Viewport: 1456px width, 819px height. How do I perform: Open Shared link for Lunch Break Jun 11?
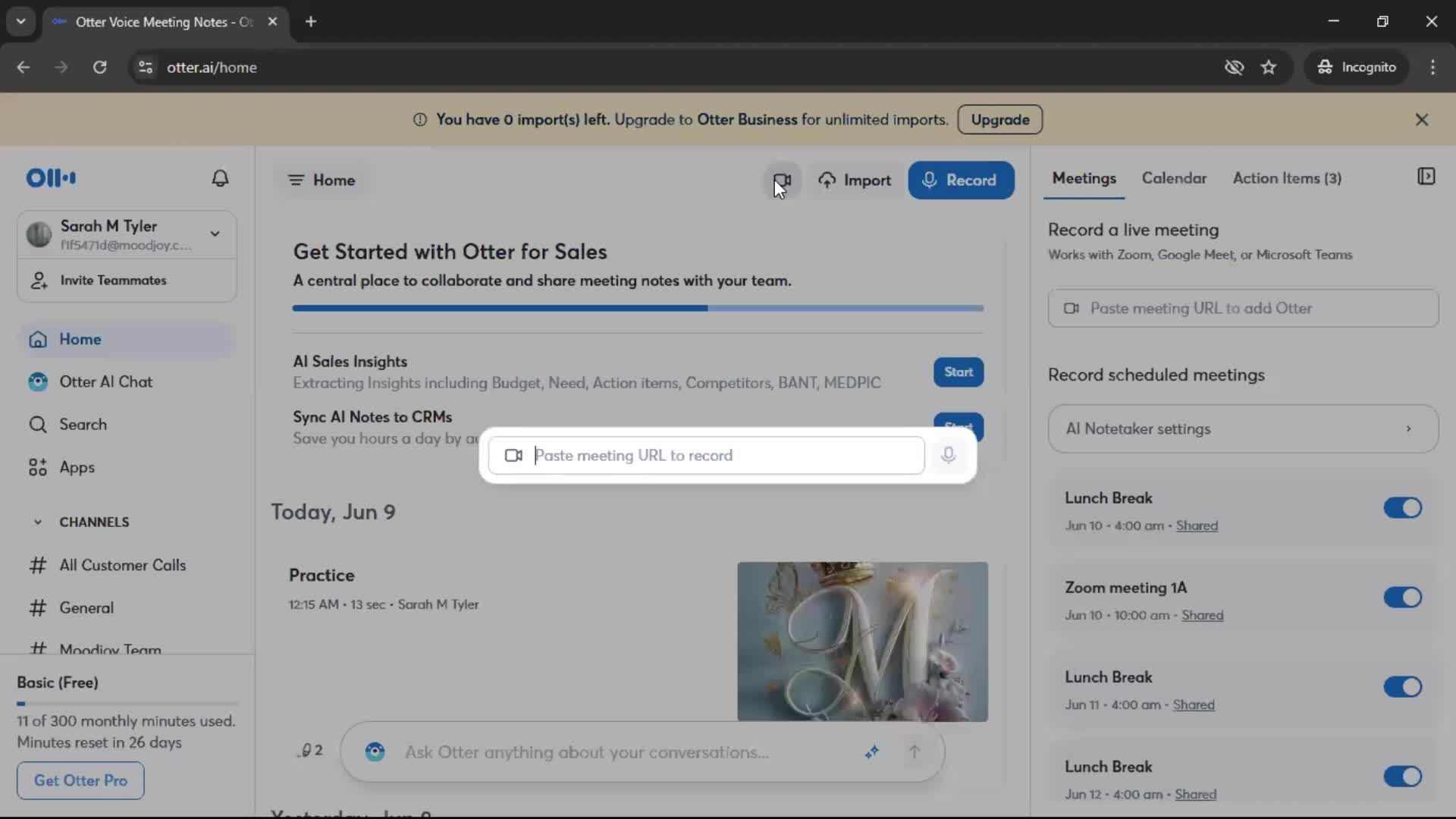click(1194, 704)
